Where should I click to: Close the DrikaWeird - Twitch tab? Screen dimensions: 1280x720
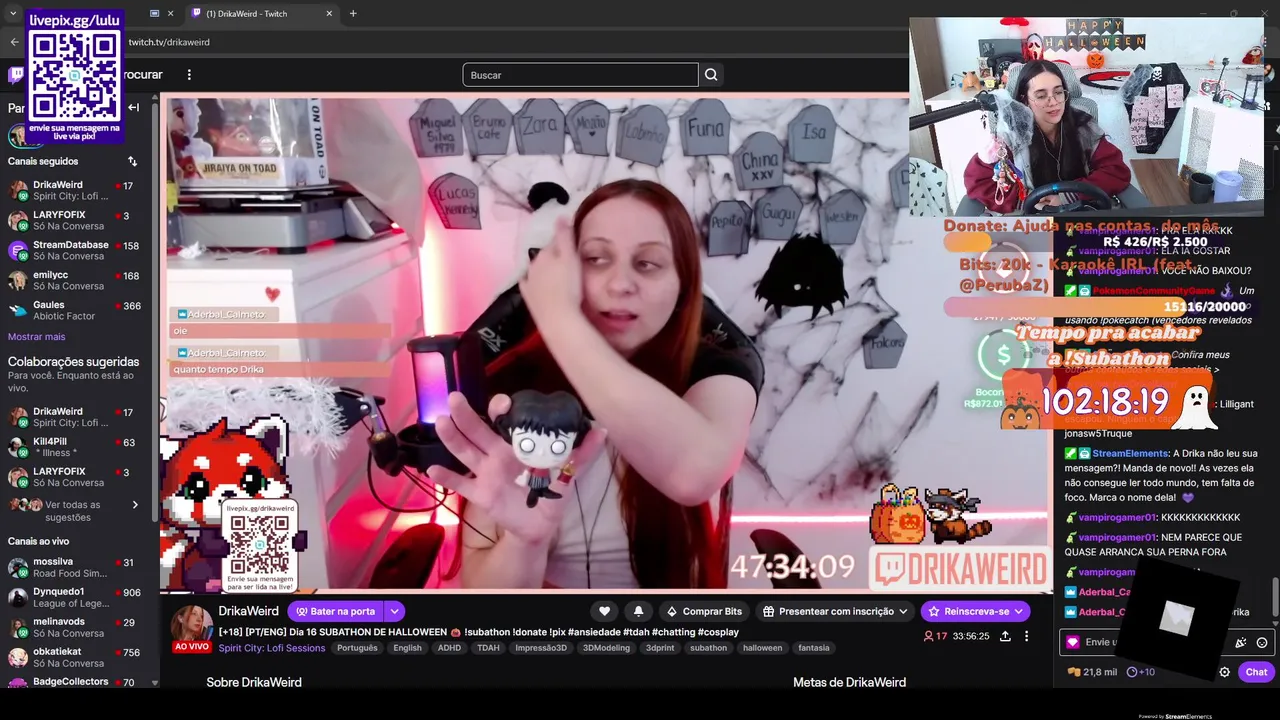click(329, 14)
